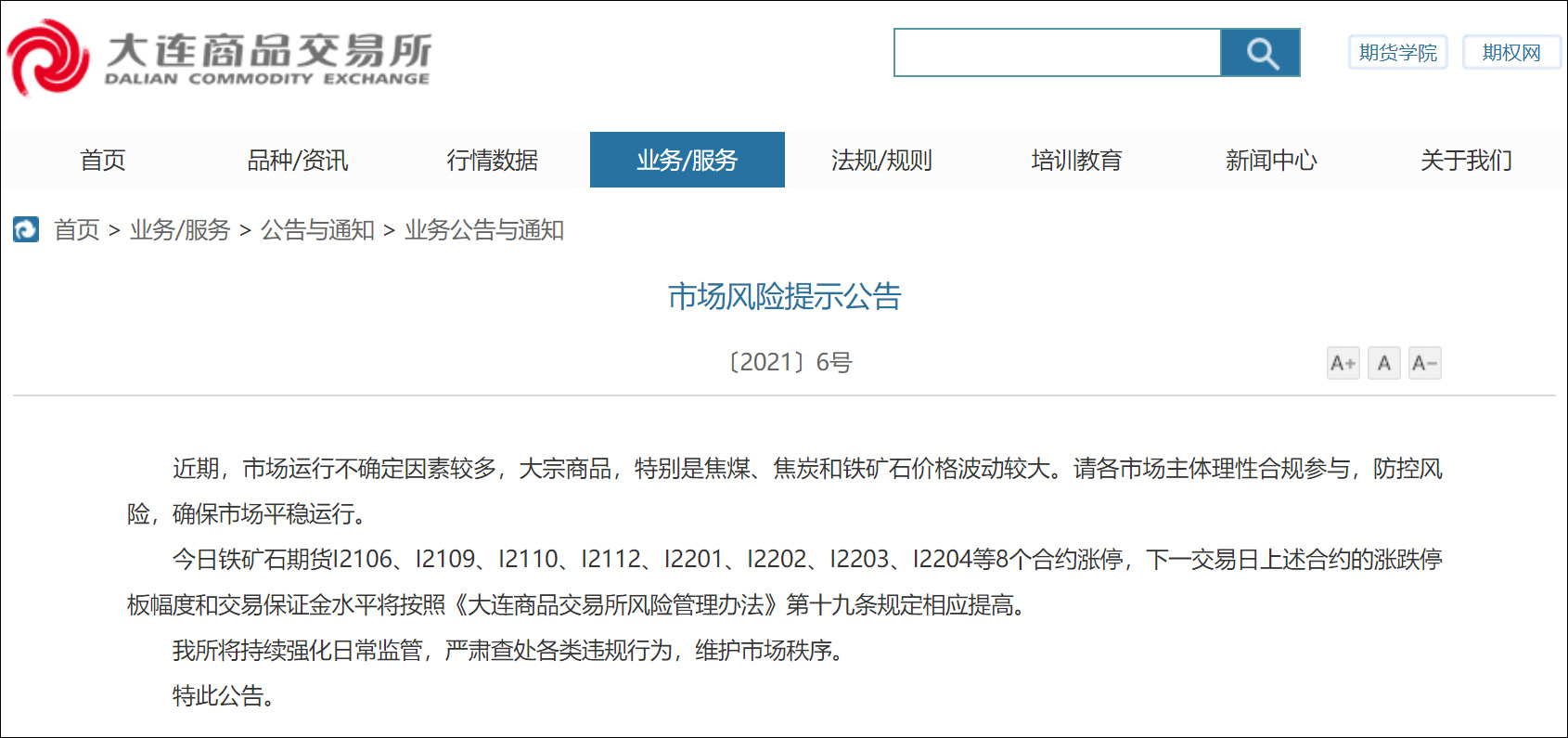Open the 期权网 link

point(1511,53)
